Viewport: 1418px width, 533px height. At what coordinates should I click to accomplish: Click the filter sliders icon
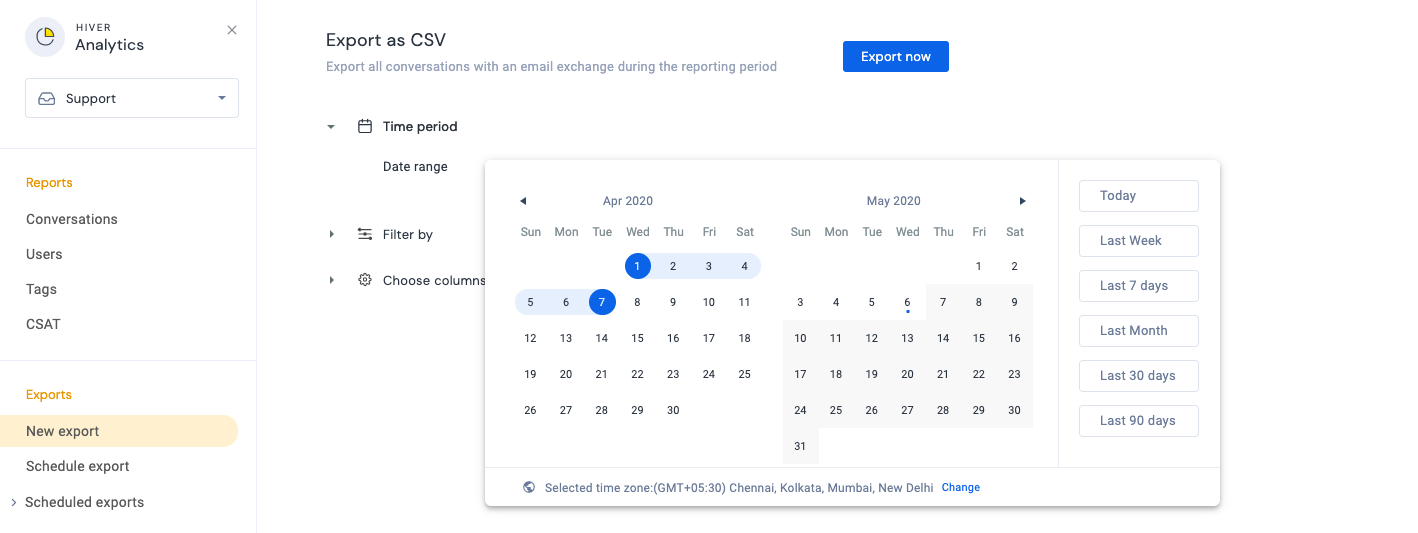click(365, 234)
